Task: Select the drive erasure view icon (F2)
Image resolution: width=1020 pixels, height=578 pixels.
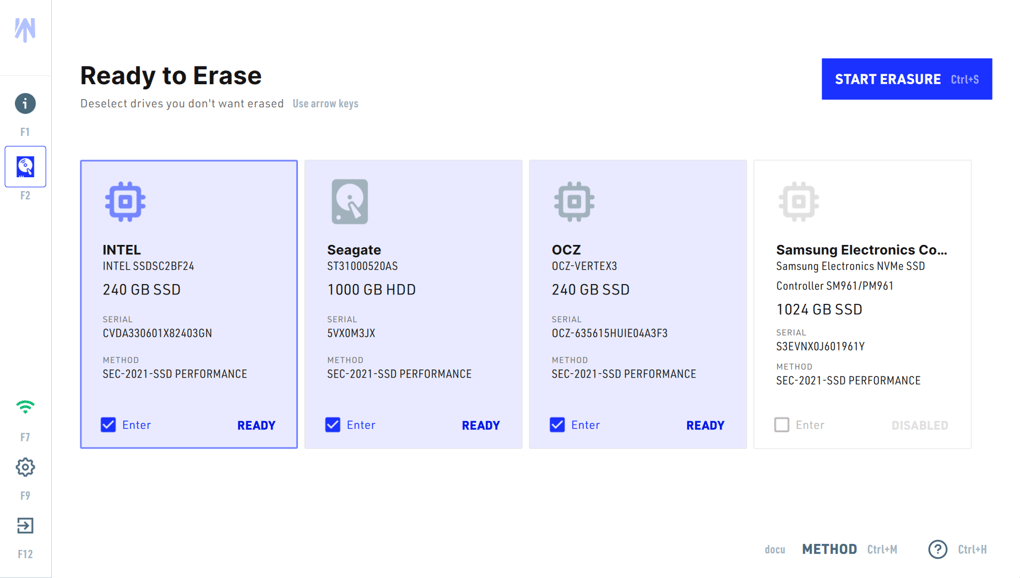Action: pos(25,166)
